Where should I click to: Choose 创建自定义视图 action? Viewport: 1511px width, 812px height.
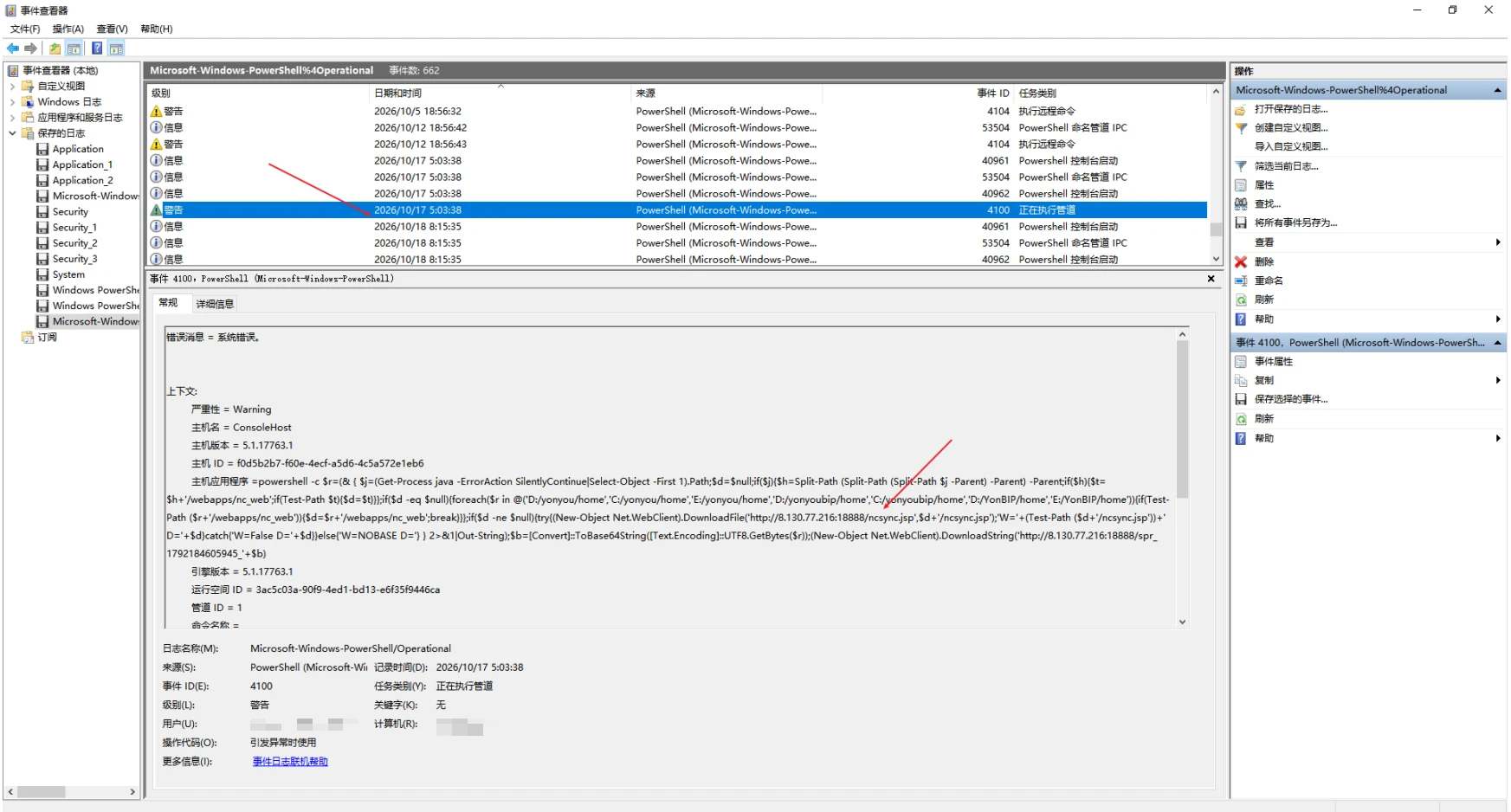(x=1290, y=127)
